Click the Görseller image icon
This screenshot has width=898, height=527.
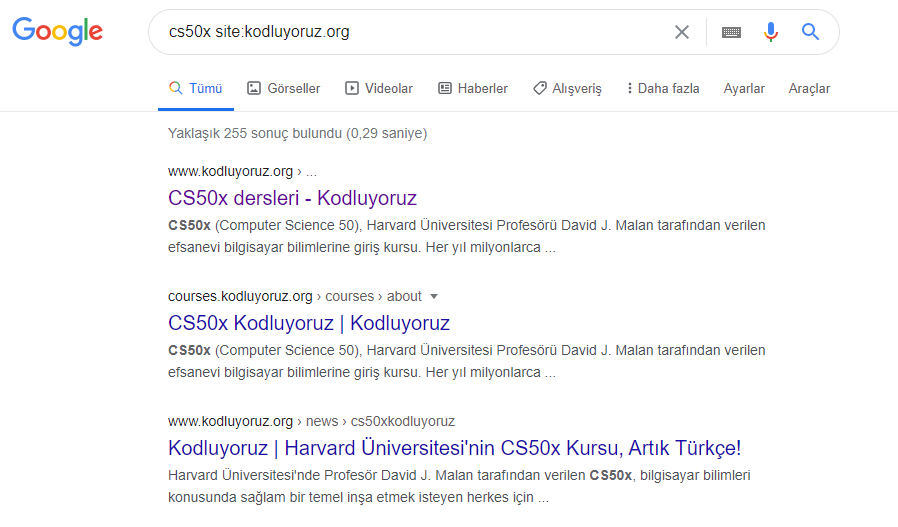click(x=254, y=88)
